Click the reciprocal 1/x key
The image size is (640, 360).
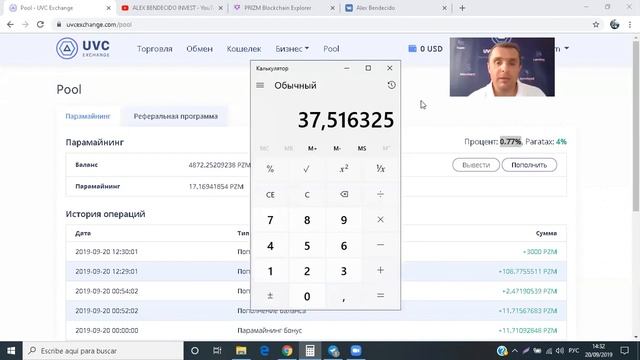(x=380, y=169)
